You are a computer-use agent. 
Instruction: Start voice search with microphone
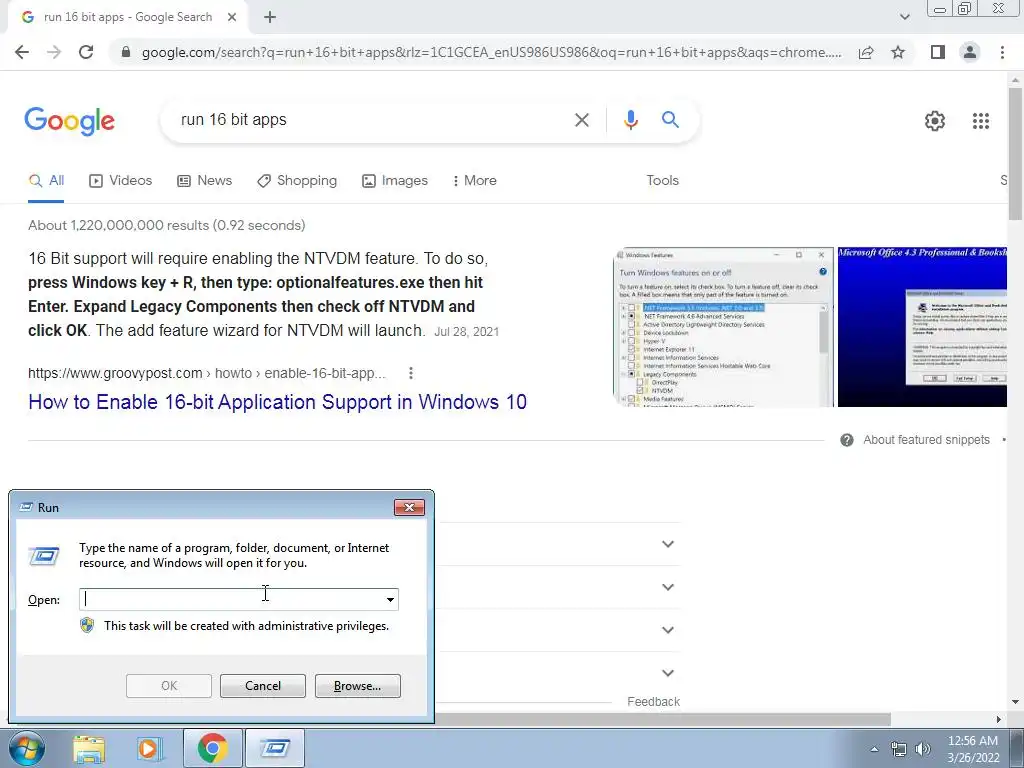(630, 120)
